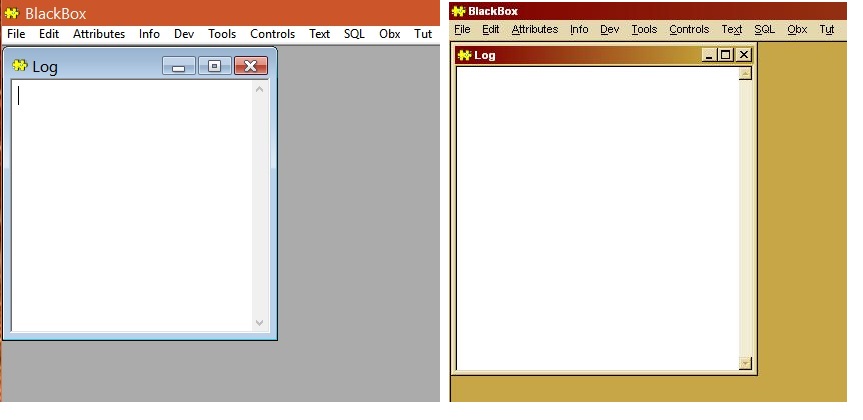Open the Dev menu in Aero-themed BlackBox
The width and height of the screenshot is (863, 420).
(x=184, y=34)
